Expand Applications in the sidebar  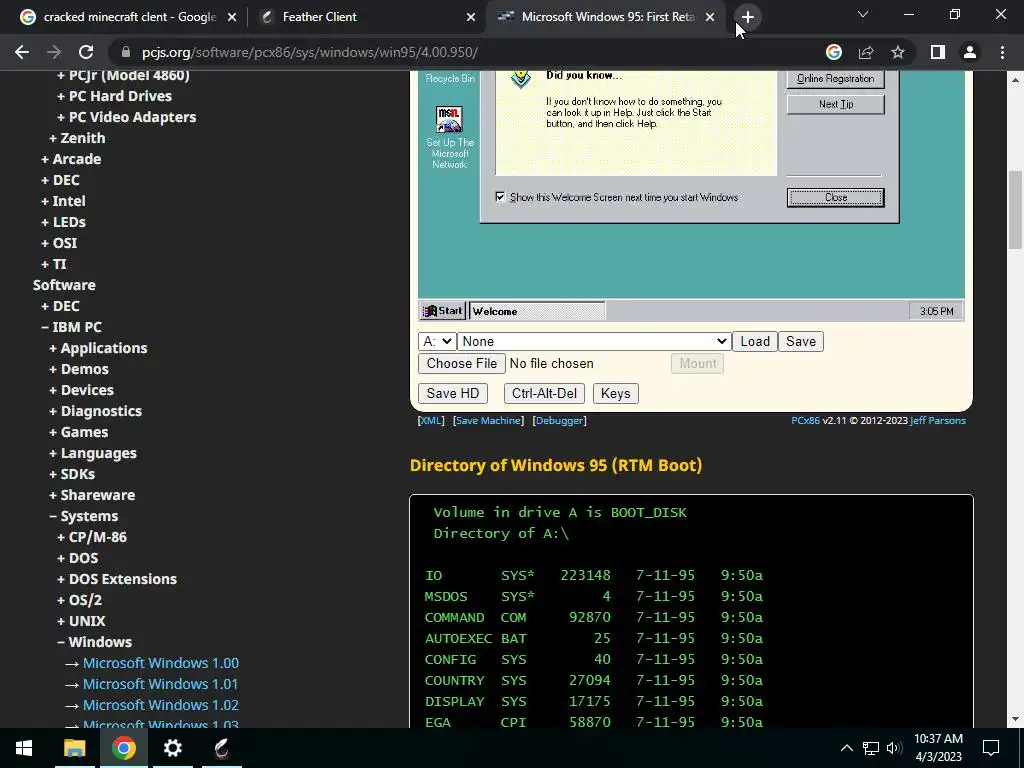98,348
